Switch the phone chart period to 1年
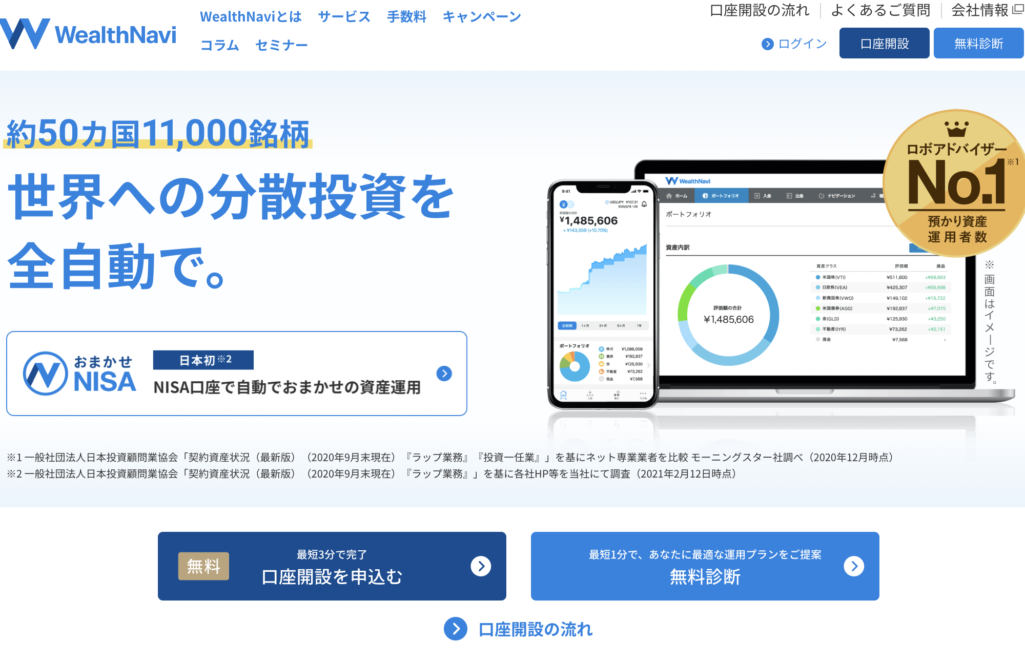Image resolution: width=1025 pixels, height=662 pixels. pyautogui.click(x=637, y=325)
